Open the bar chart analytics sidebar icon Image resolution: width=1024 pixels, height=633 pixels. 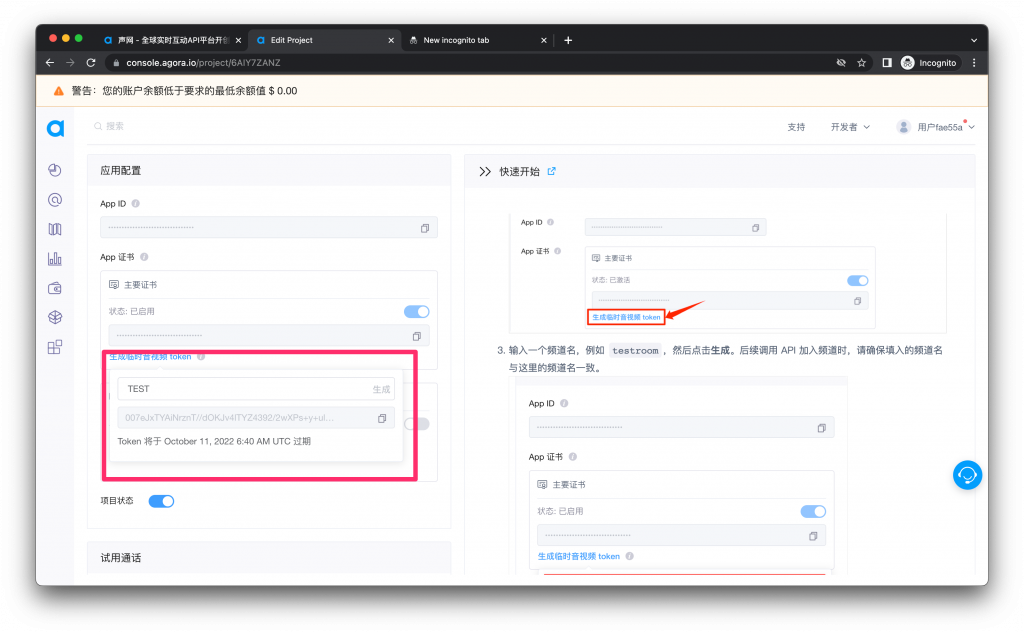[x=55, y=259]
